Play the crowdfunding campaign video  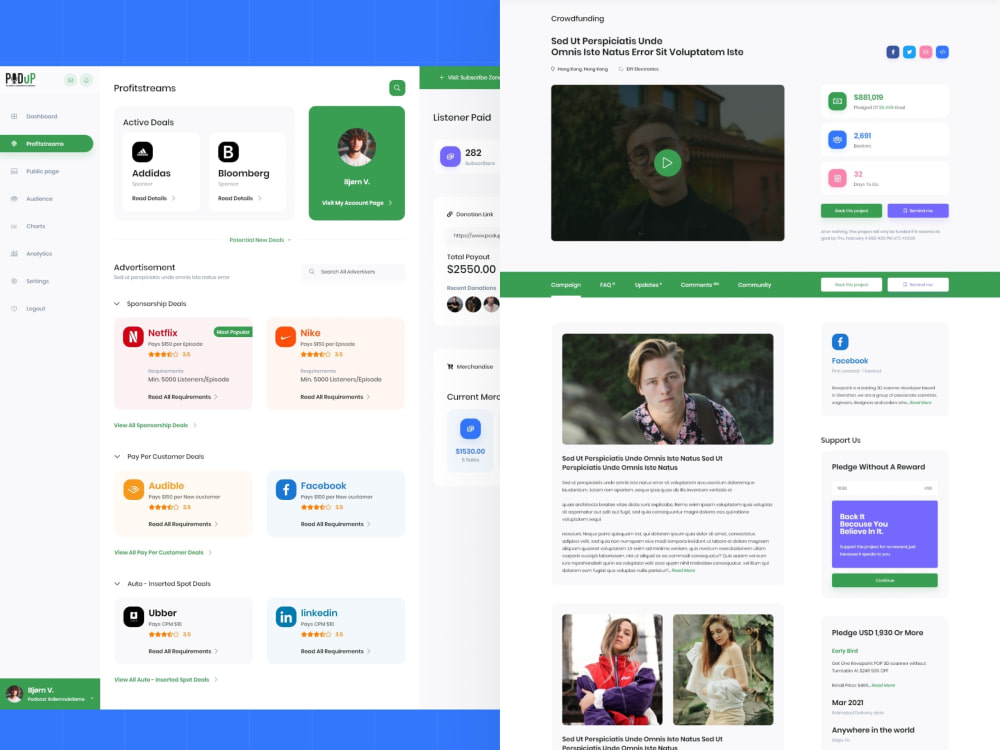click(667, 163)
